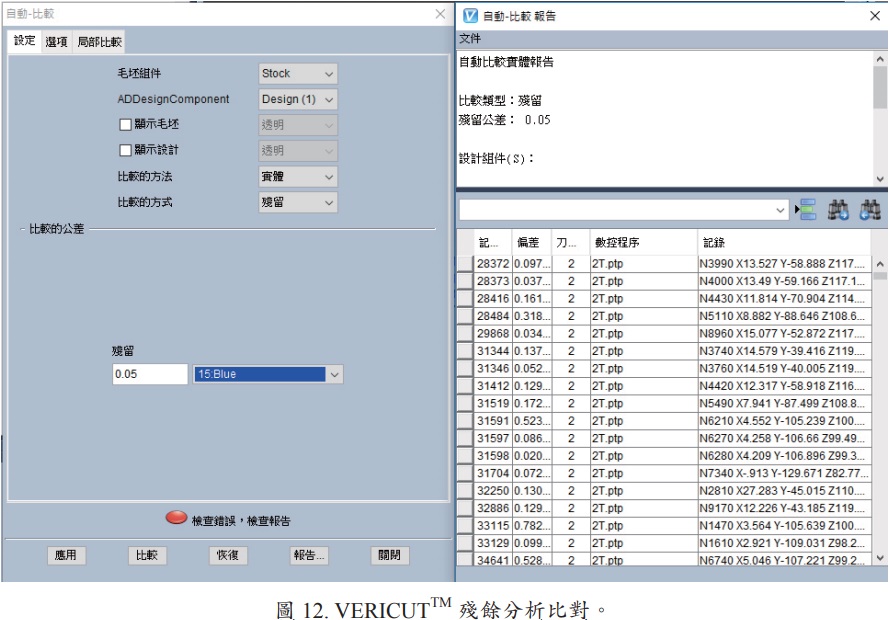Sort by the 偏差 column header
The width and height of the screenshot is (890, 620).
click(x=532, y=242)
